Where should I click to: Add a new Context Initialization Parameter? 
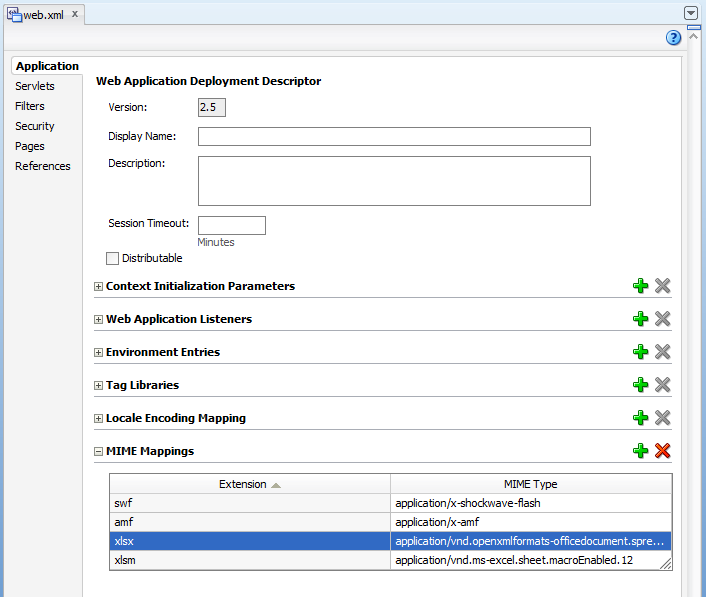pos(641,286)
